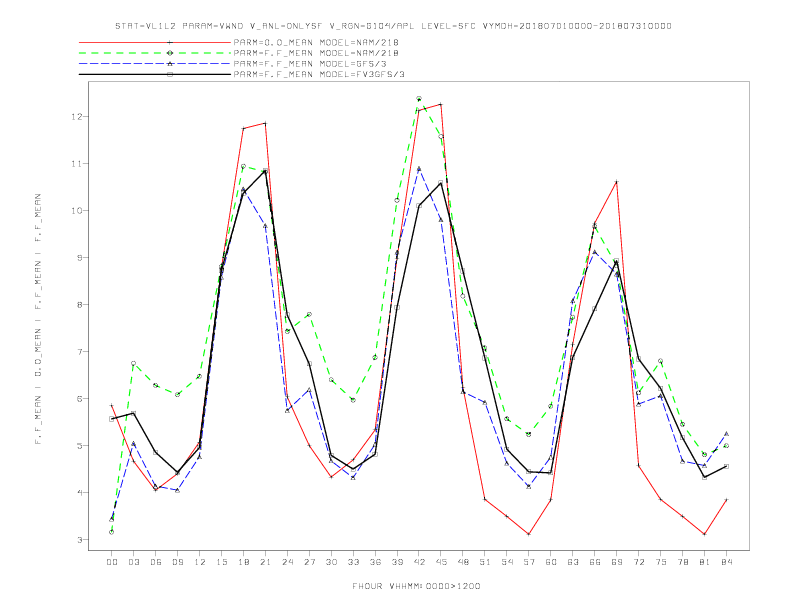Click x-axis hour label 51
792x612 pixels.
click(x=485, y=562)
